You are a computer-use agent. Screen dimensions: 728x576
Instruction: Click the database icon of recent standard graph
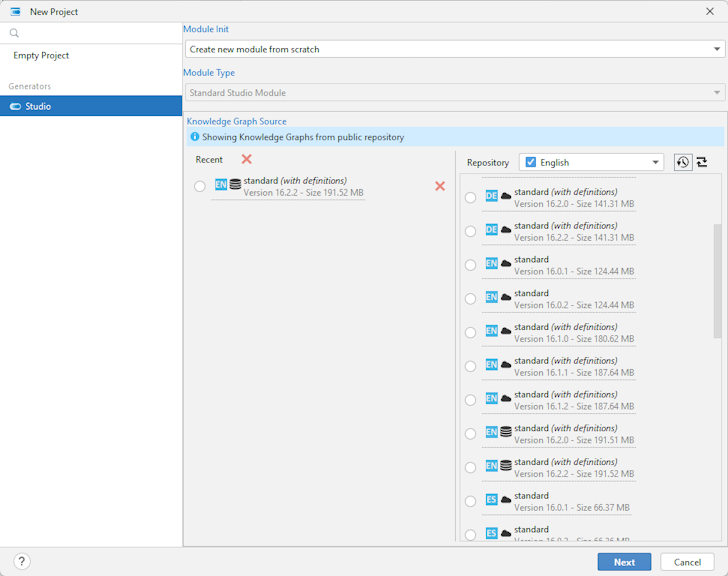(x=235, y=185)
